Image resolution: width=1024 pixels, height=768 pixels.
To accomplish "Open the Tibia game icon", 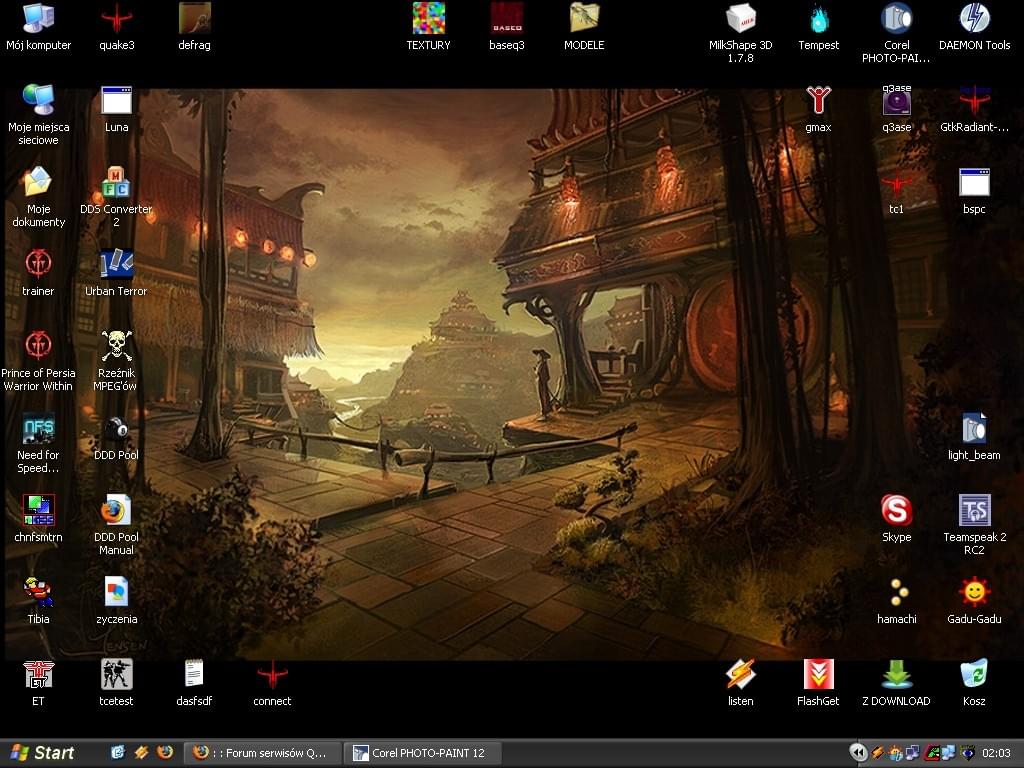I will 38,593.
